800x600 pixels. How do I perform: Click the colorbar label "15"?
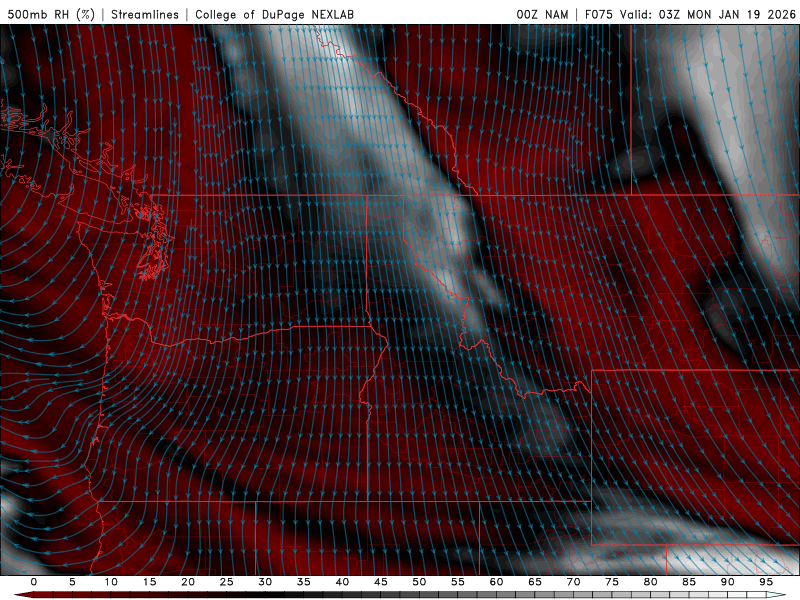coord(149,582)
